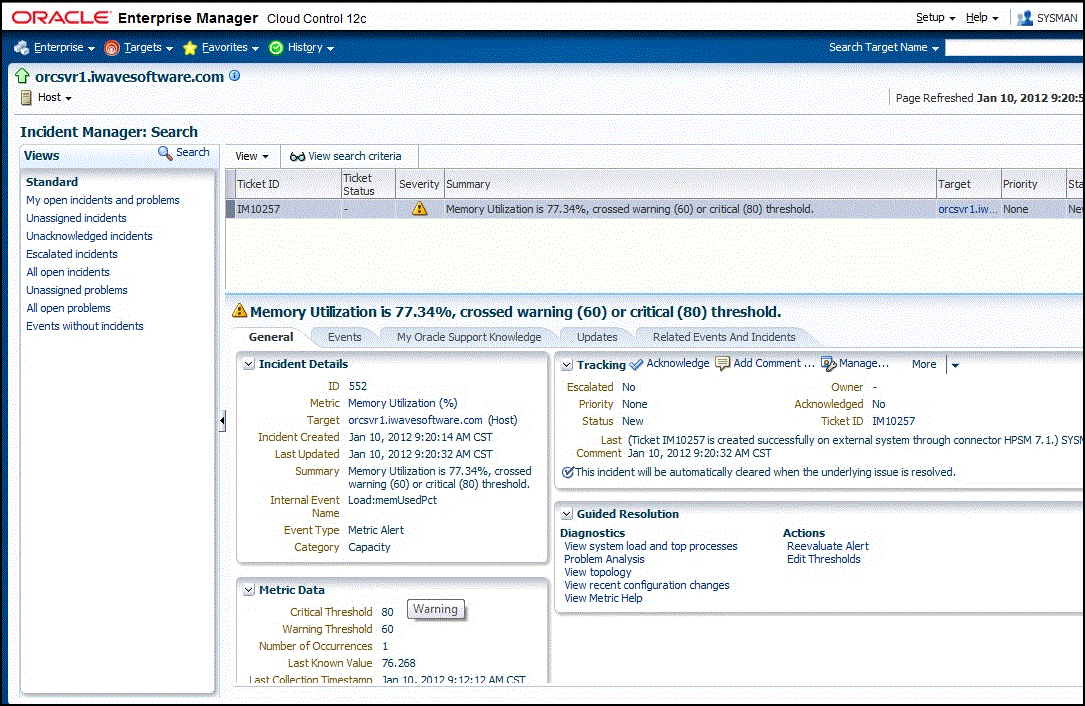Open All open problems view
The width and height of the screenshot is (1085, 706).
(69, 308)
